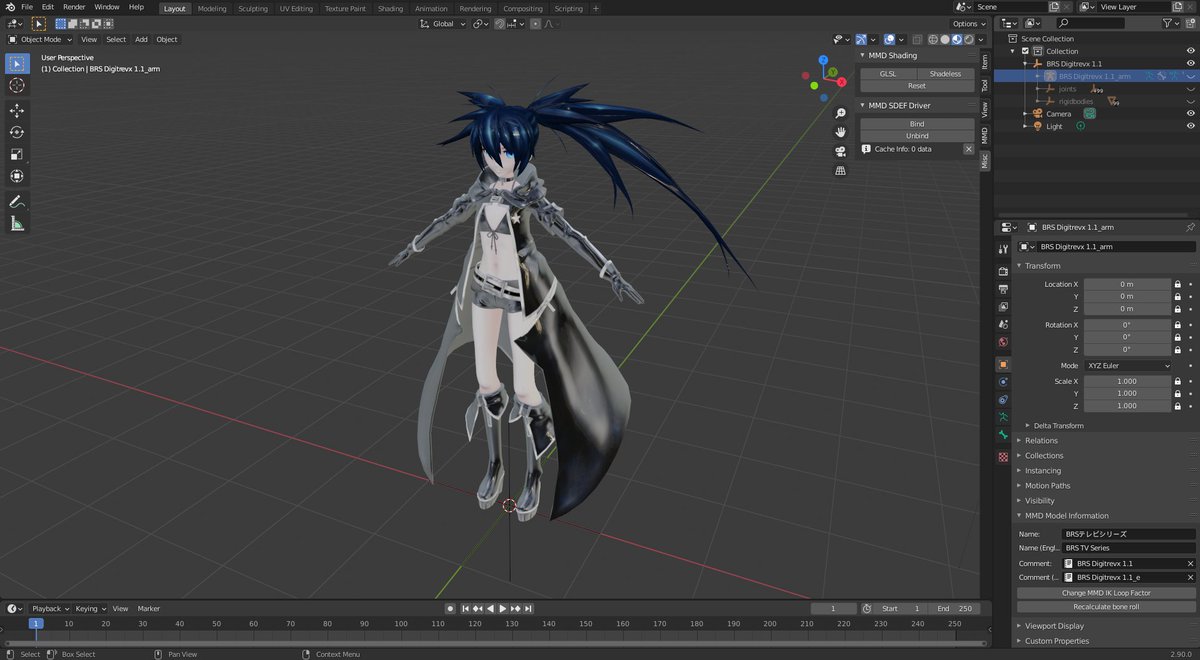
Task: Hide the Camera via eye icon
Action: 1190,114
